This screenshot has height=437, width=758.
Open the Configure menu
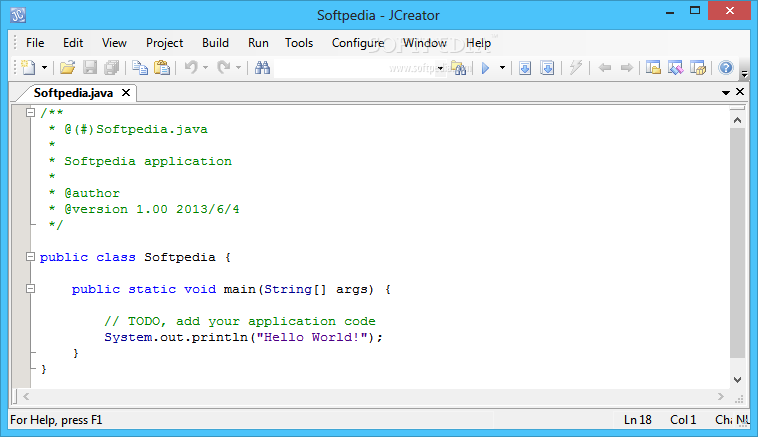pyautogui.click(x=358, y=43)
